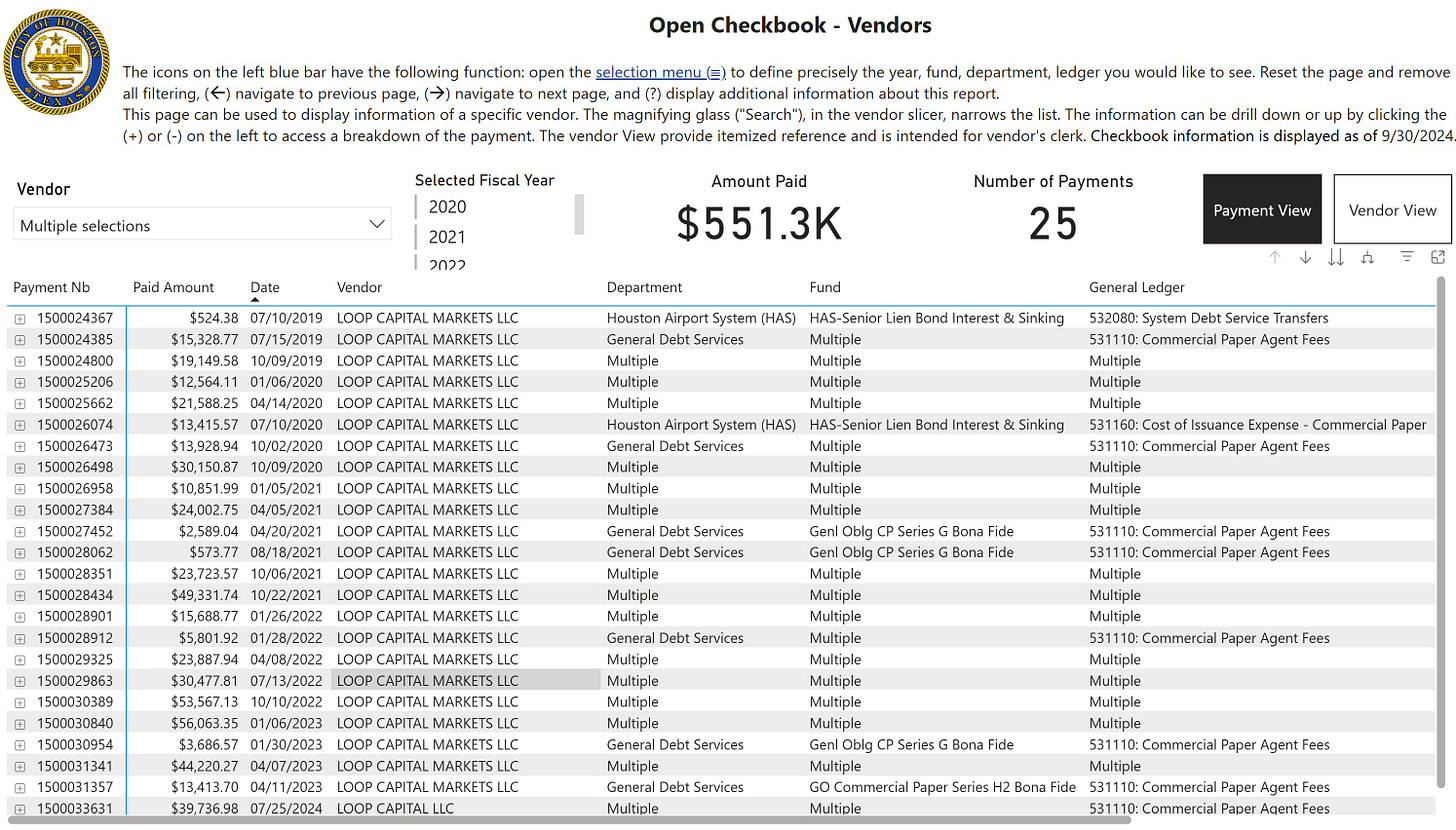Open the Vendor multiple selections dropdown
Image resolution: width=1456 pixels, height=830 pixels.
click(x=203, y=225)
